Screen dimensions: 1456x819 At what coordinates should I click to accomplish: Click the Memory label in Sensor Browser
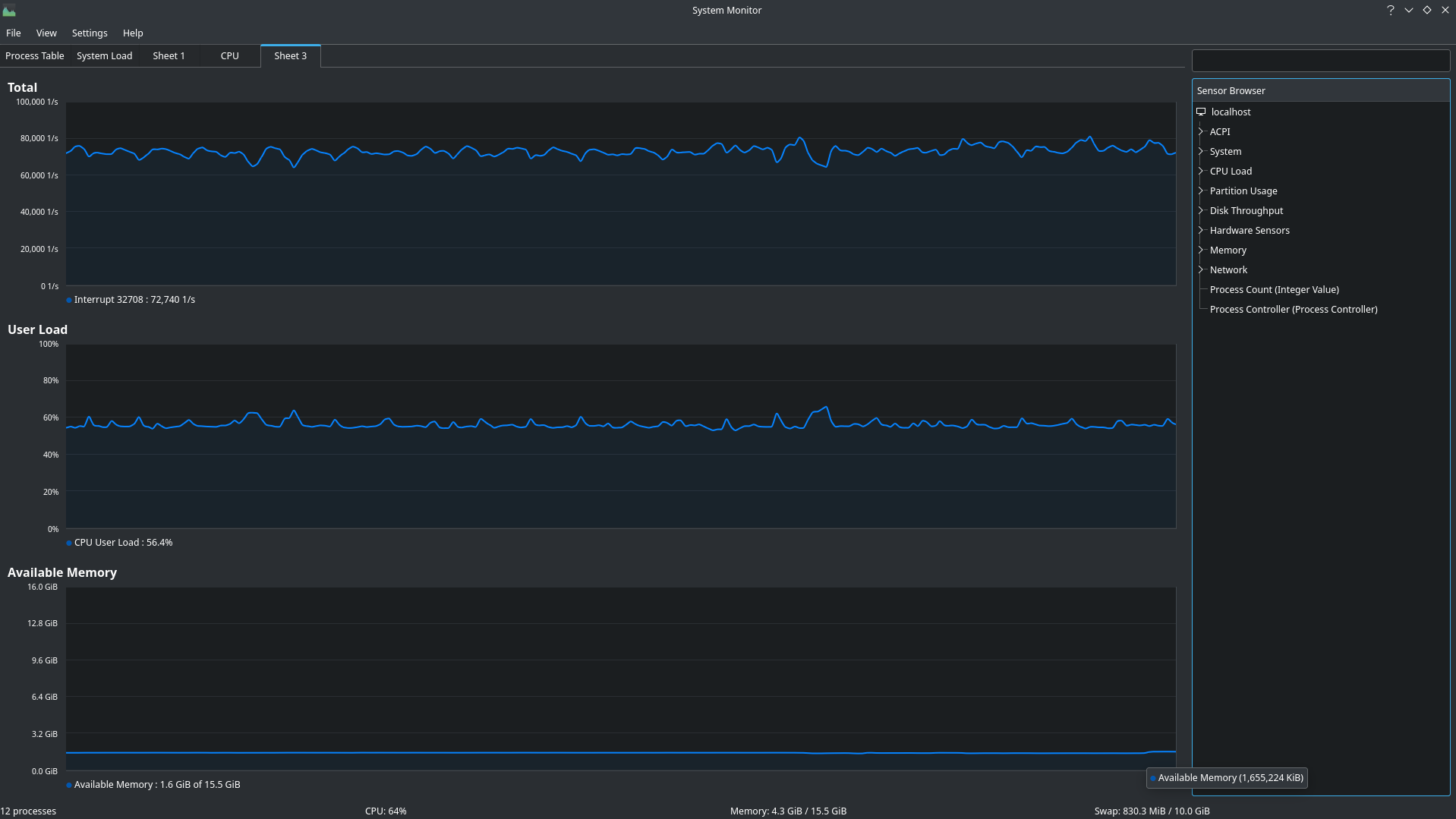[x=1228, y=250]
